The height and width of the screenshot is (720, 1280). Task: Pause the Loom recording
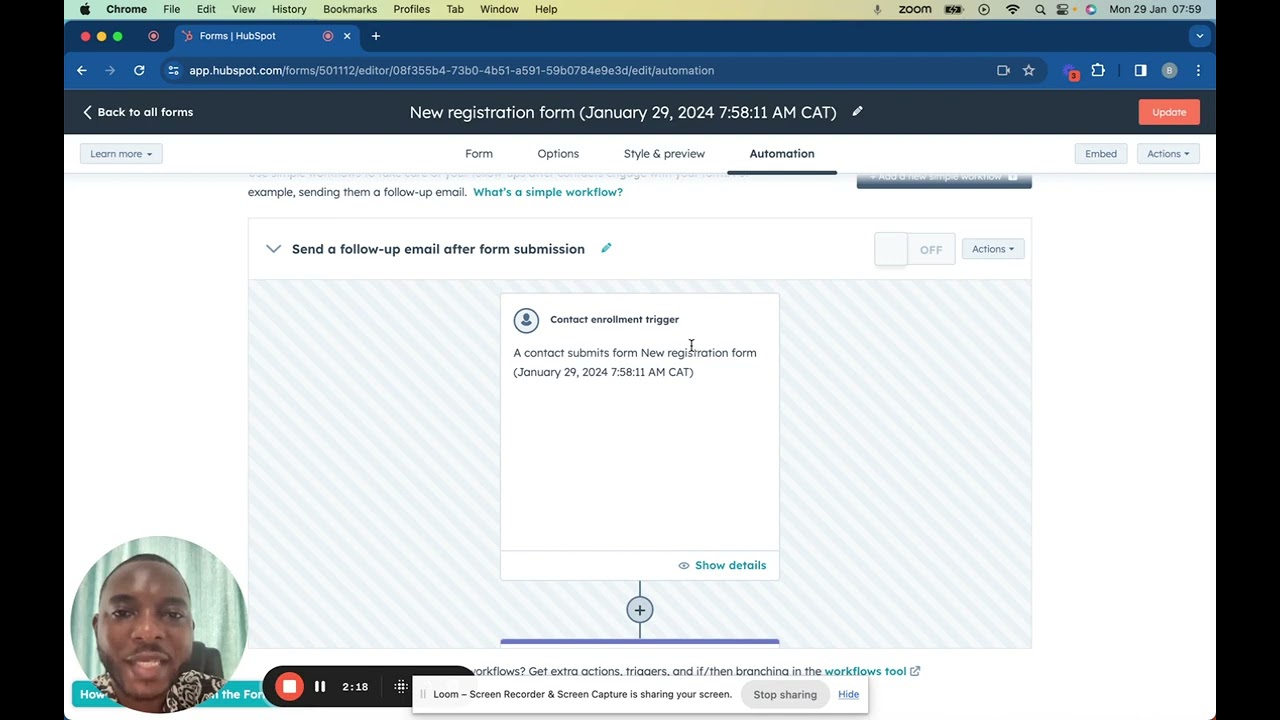(x=320, y=686)
